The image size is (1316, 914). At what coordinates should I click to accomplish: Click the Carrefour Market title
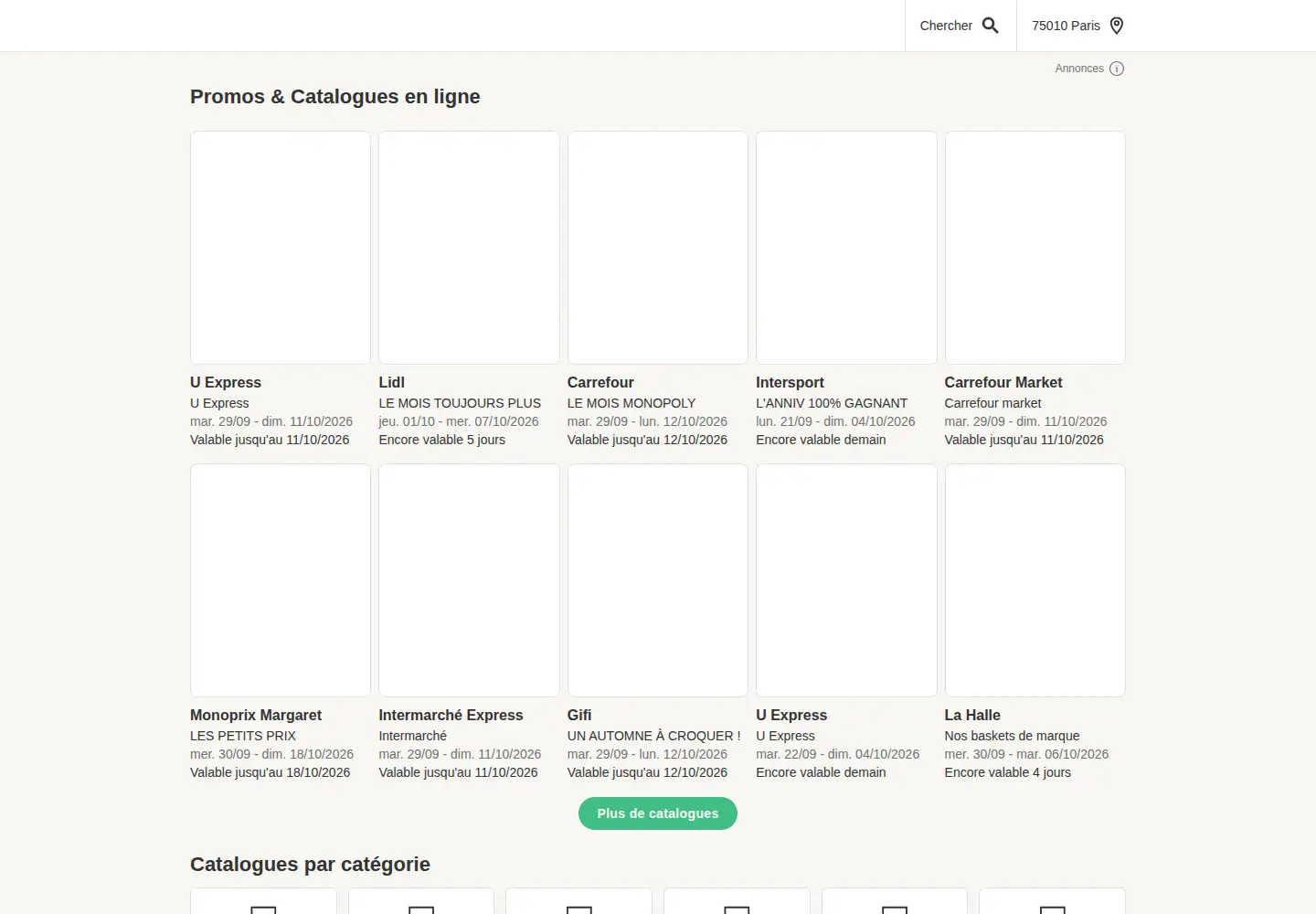(x=1003, y=382)
